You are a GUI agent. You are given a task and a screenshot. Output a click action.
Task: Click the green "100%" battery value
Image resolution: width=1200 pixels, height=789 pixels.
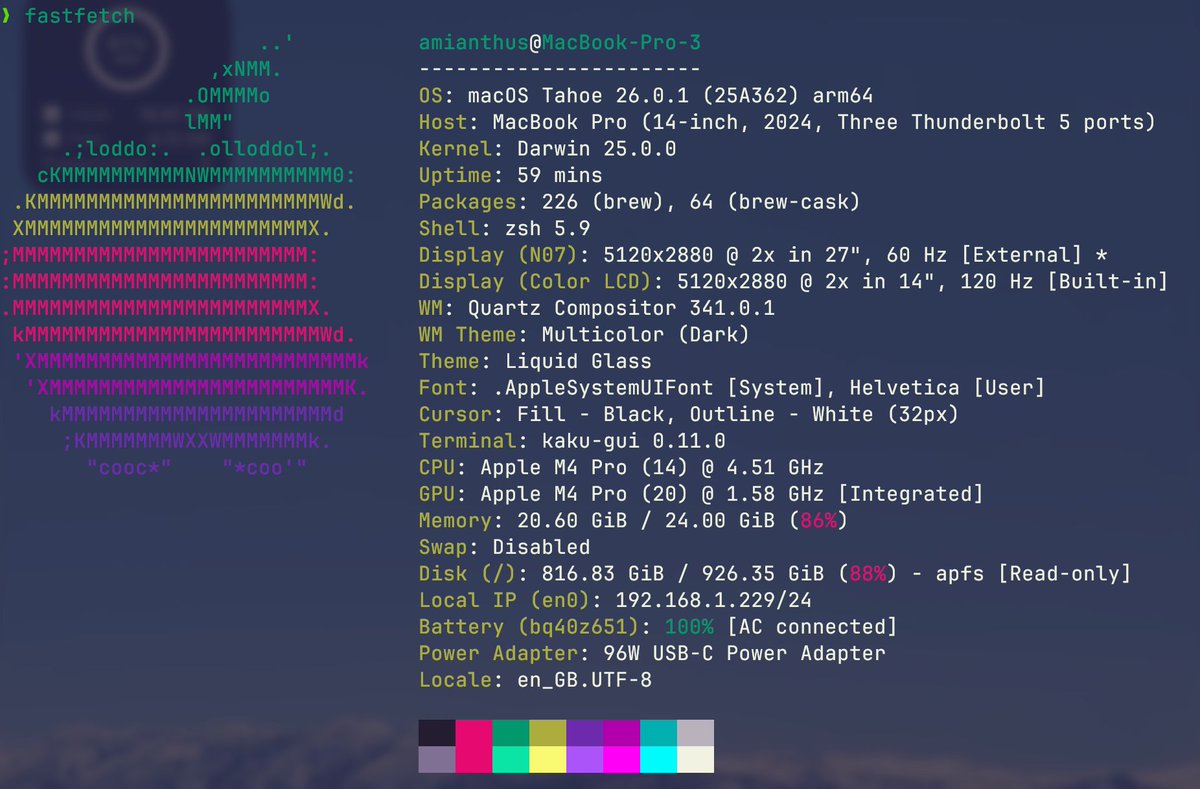click(x=689, y=627)
